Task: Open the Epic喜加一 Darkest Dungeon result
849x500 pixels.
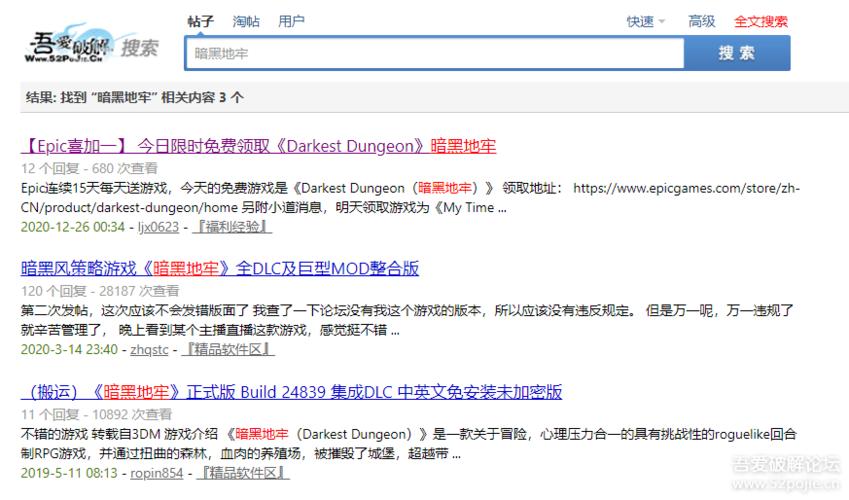Action: (259, 146)
